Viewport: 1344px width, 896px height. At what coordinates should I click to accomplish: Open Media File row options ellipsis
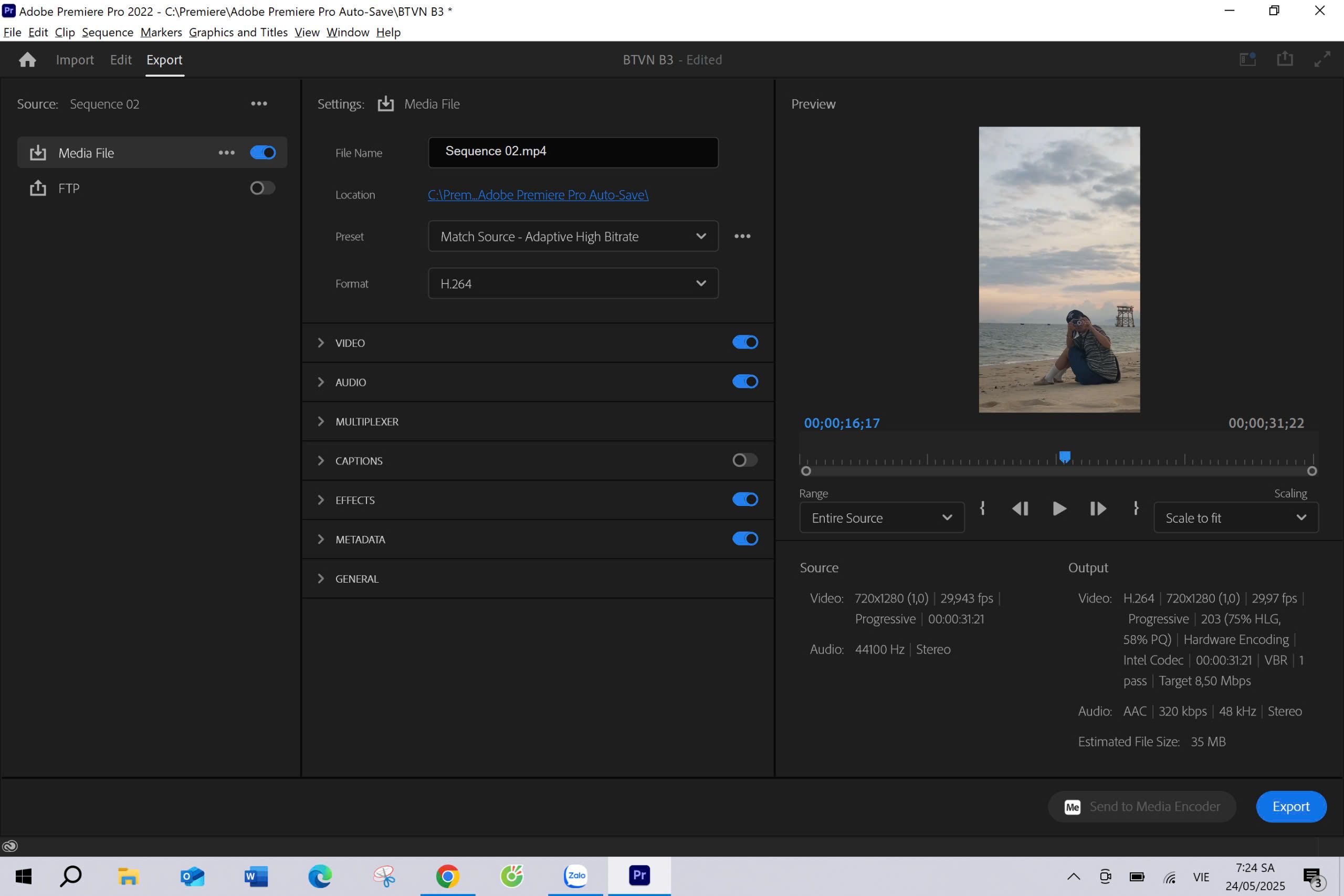point(226,153)
